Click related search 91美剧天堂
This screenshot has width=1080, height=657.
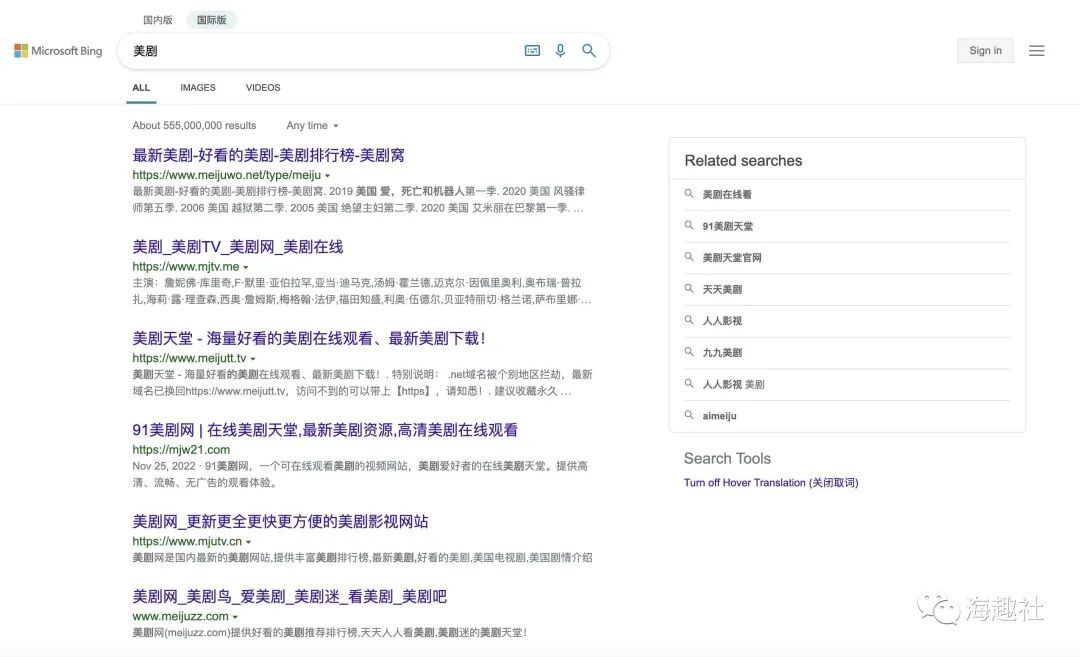[x=727, y=227]
